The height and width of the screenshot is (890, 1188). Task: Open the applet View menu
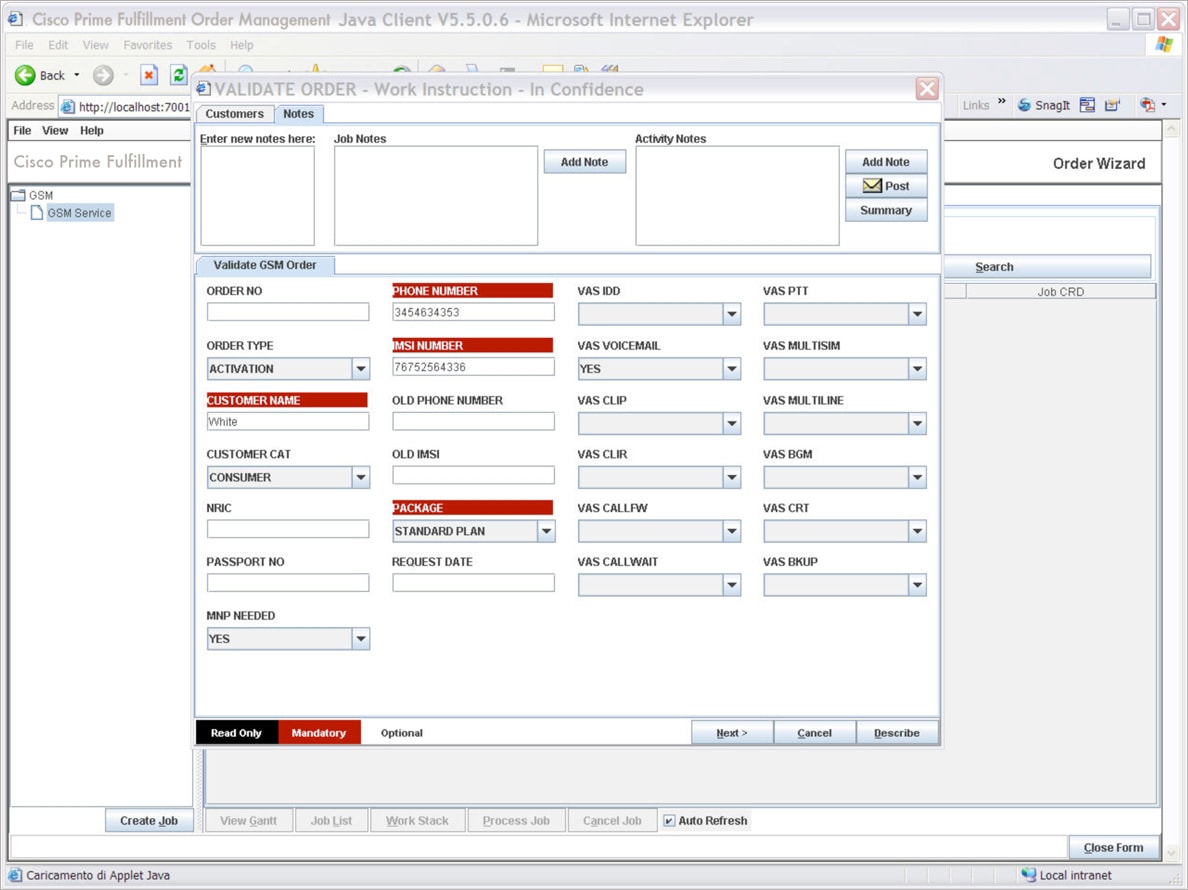point(55,130)
